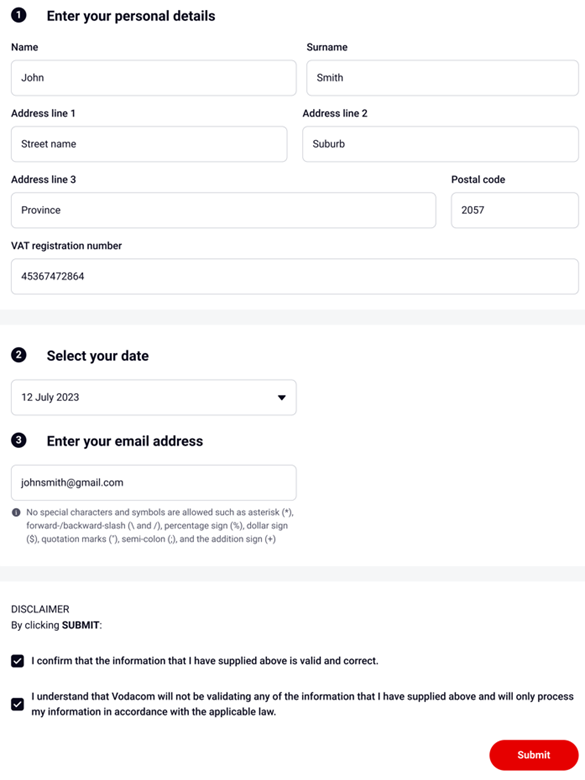Click the red Submit button
The width and height of the screenshot is (585, 780).
[x=534, y=755]
